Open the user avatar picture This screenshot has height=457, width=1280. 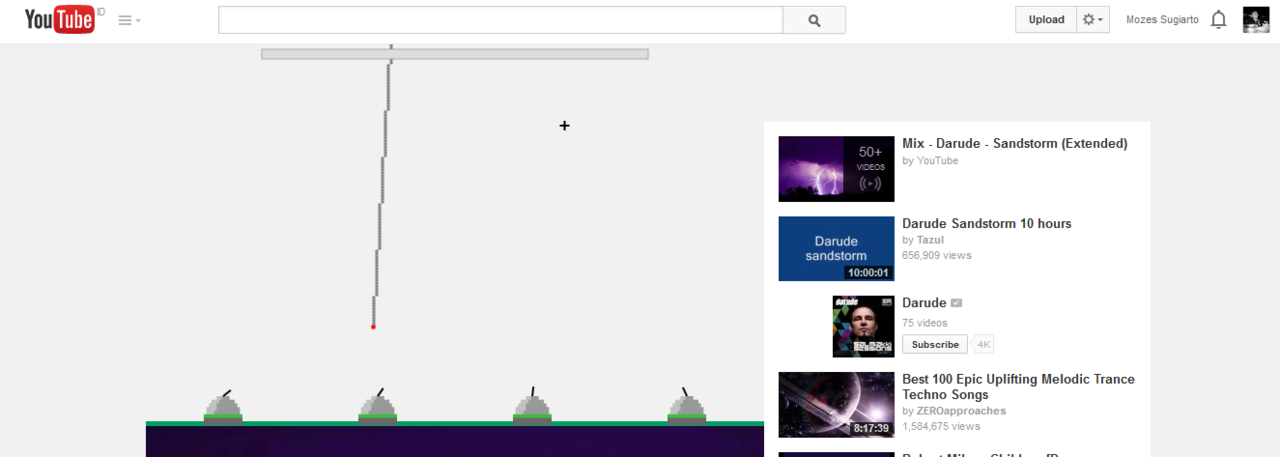[1256, 20]
